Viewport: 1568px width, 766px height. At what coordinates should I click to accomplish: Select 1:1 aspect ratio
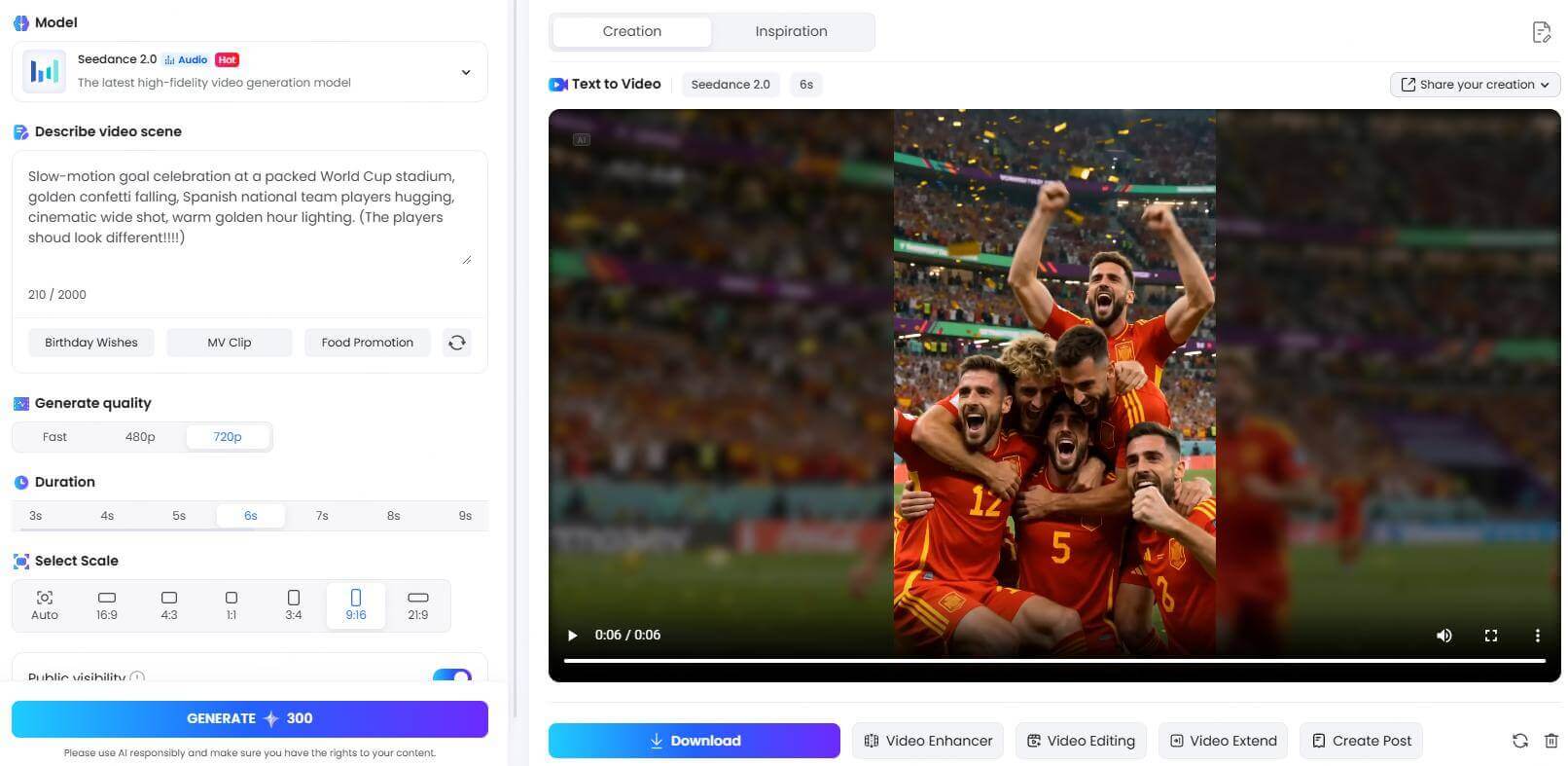click(232, 605)
